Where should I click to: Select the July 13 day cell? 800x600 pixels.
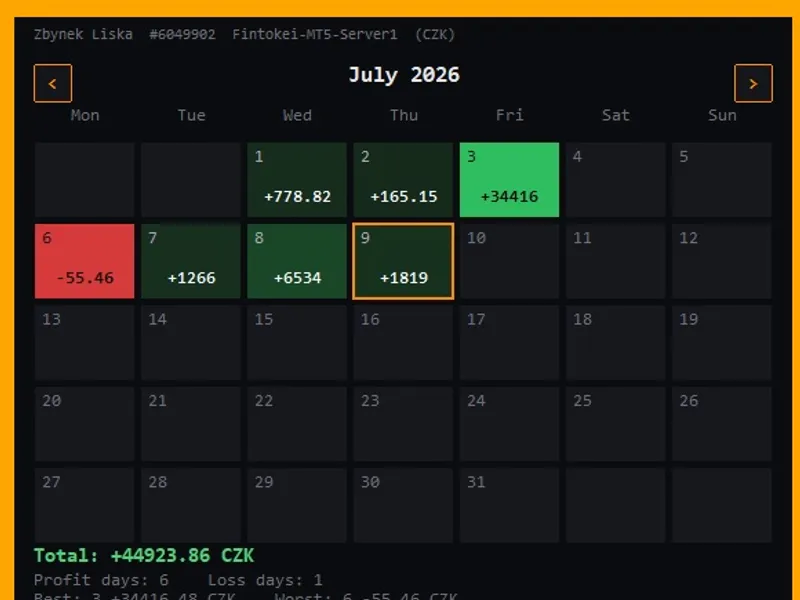[85, 343]
